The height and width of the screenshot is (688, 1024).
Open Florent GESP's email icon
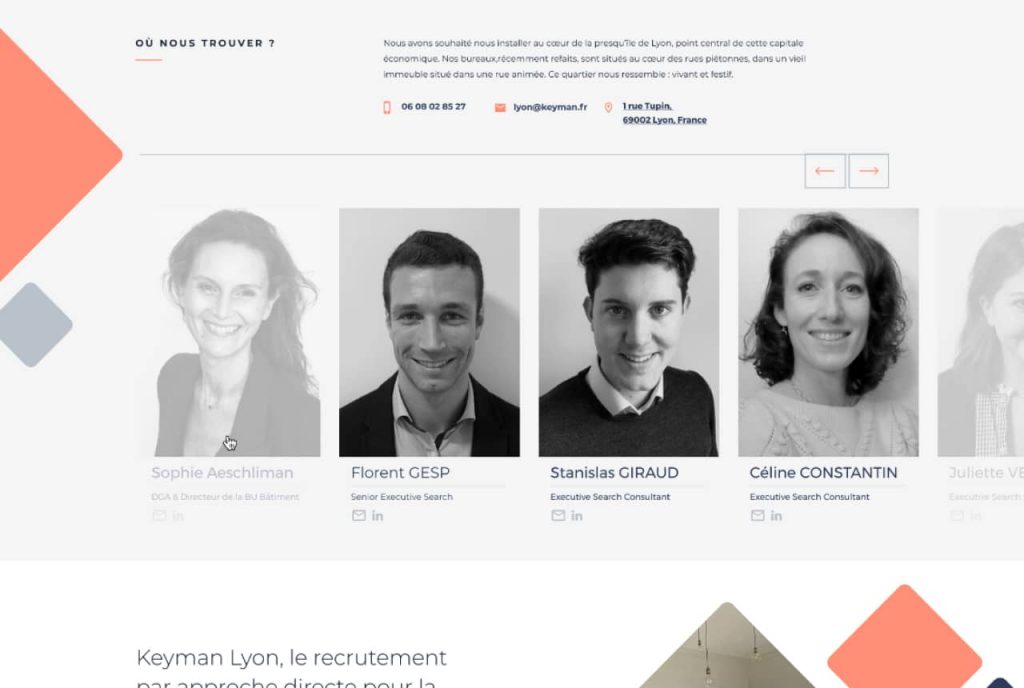(x=359, y=516)
